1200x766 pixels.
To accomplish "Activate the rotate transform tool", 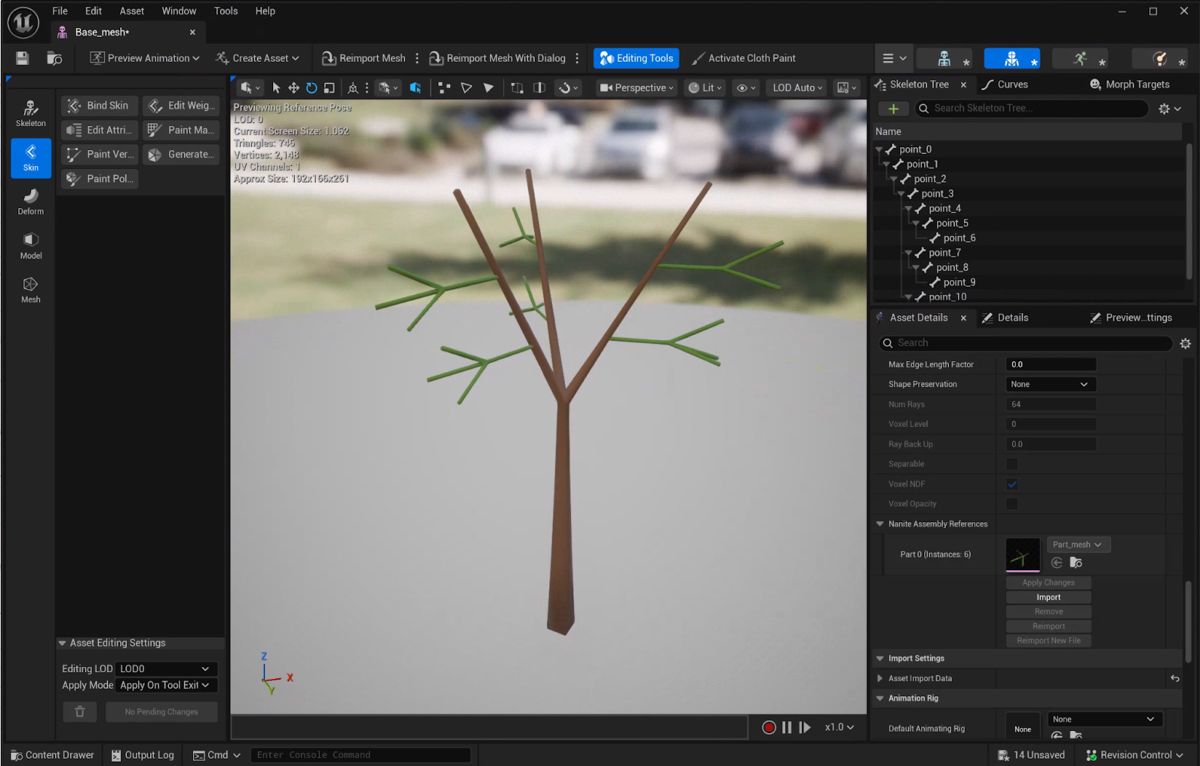I will [x=311, y=88].
